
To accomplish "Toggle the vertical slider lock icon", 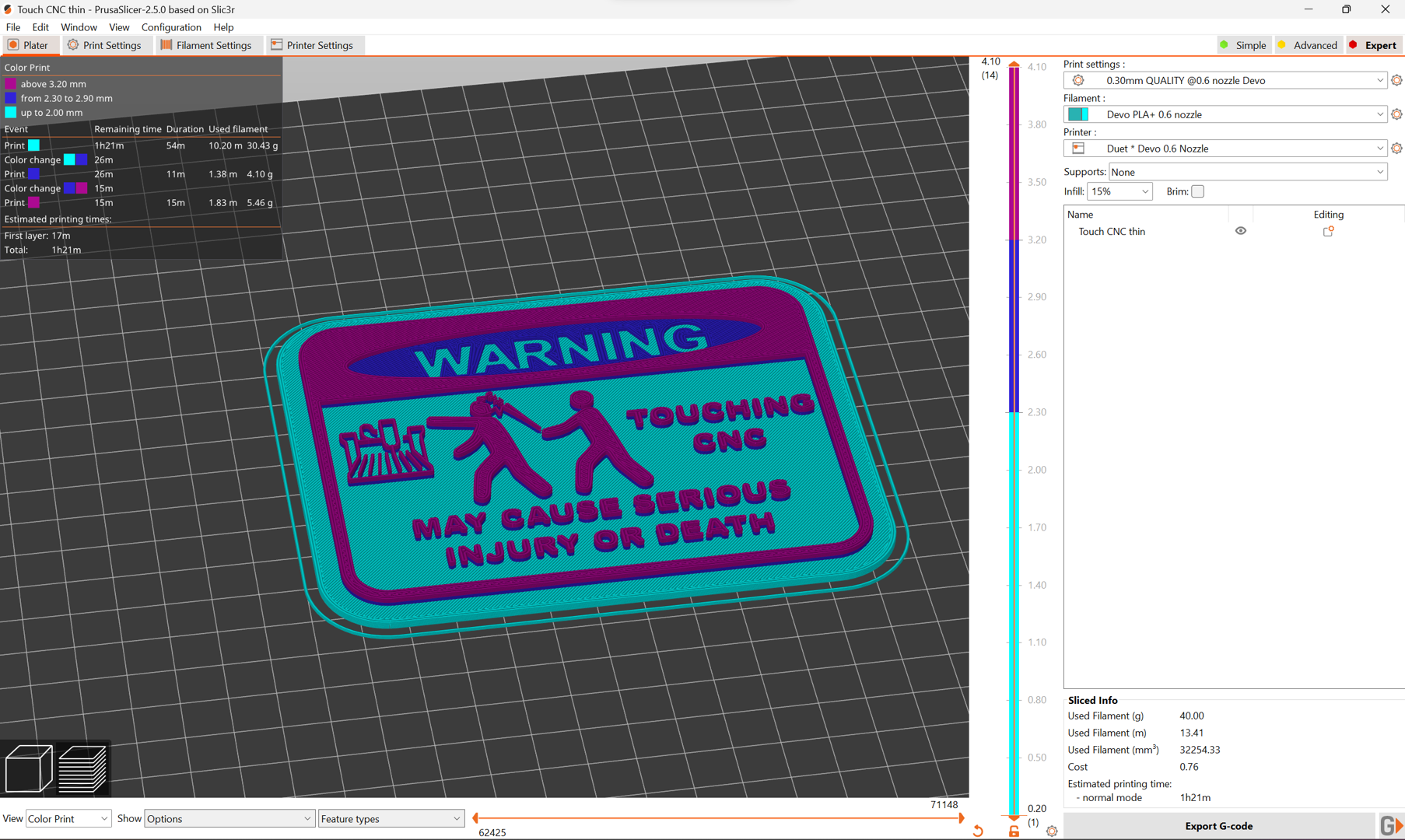I will (x=1014, y=831).
